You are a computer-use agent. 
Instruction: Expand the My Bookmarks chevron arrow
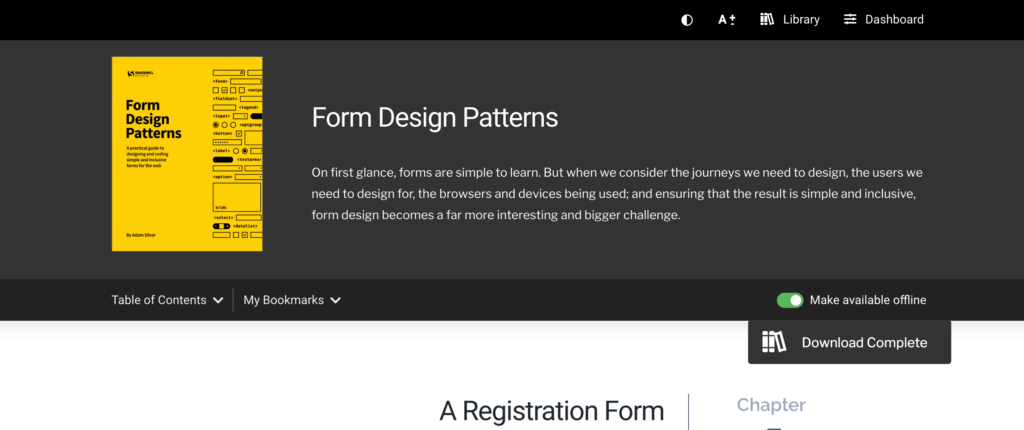tap(335, 300)
